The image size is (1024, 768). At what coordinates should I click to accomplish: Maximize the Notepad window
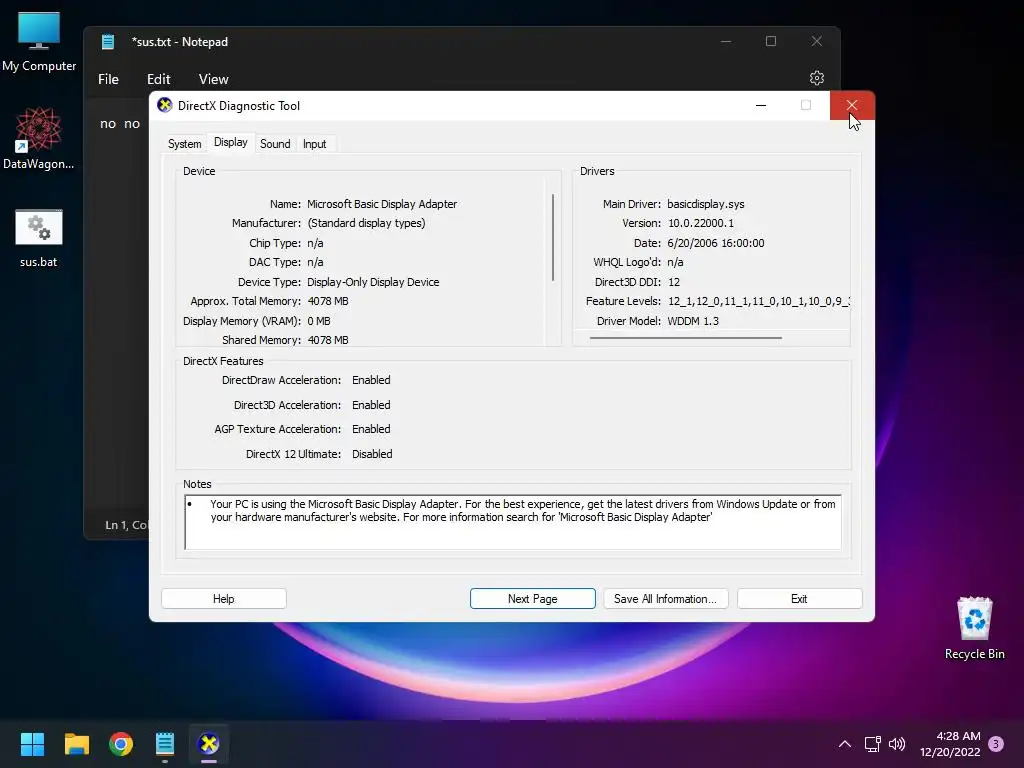pyautogui.click(x=771, y=41)
